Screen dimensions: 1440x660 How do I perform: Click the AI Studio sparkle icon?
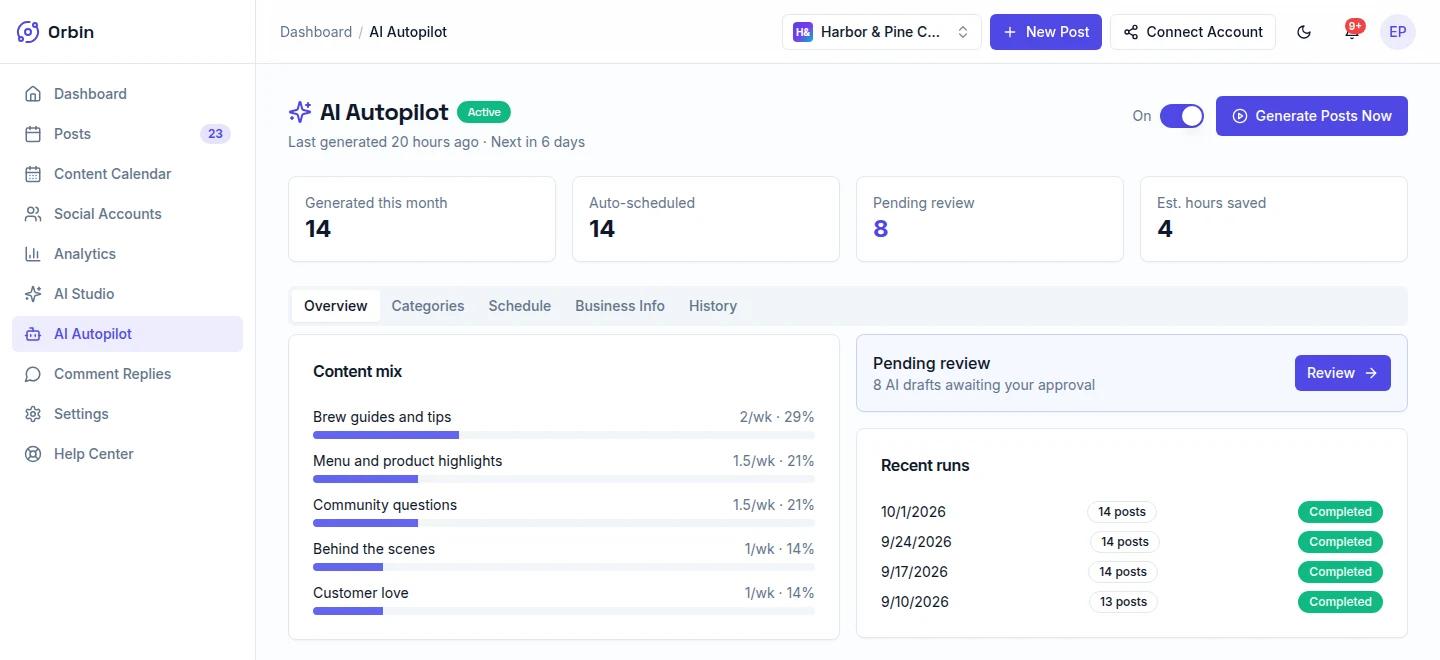(33, 294)
